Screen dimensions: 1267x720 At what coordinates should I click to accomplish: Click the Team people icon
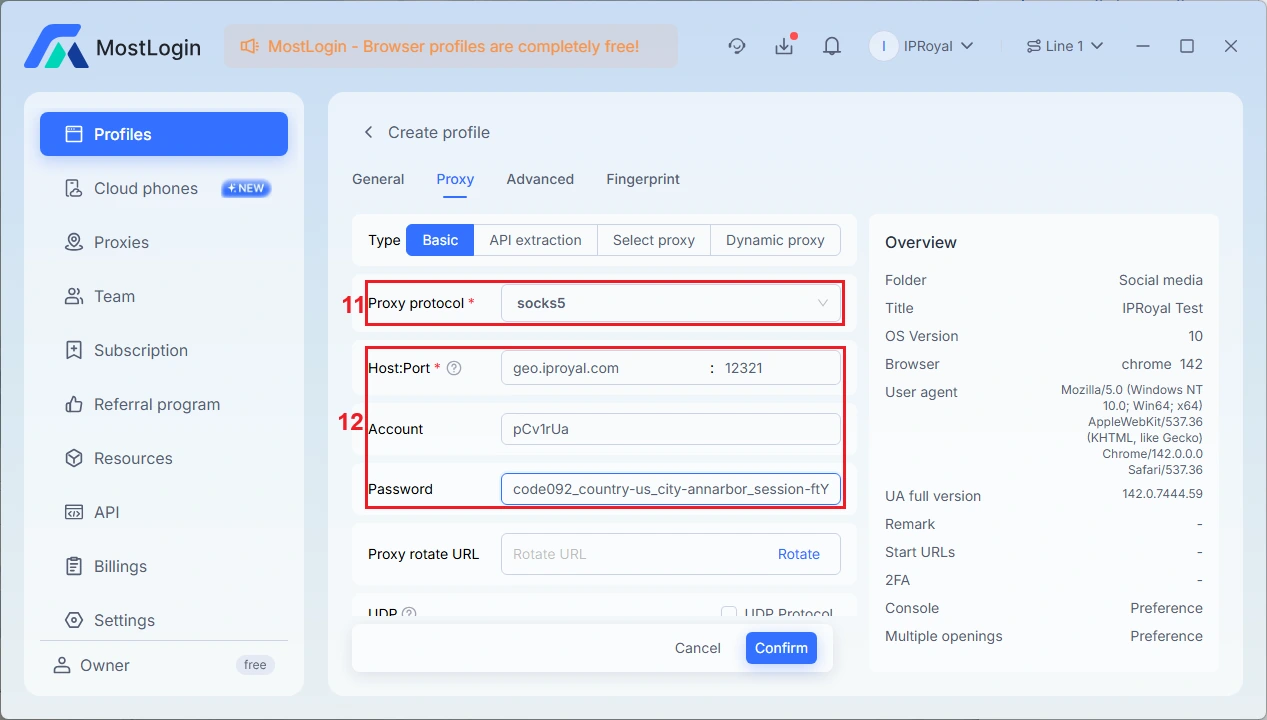coord(74,296)
